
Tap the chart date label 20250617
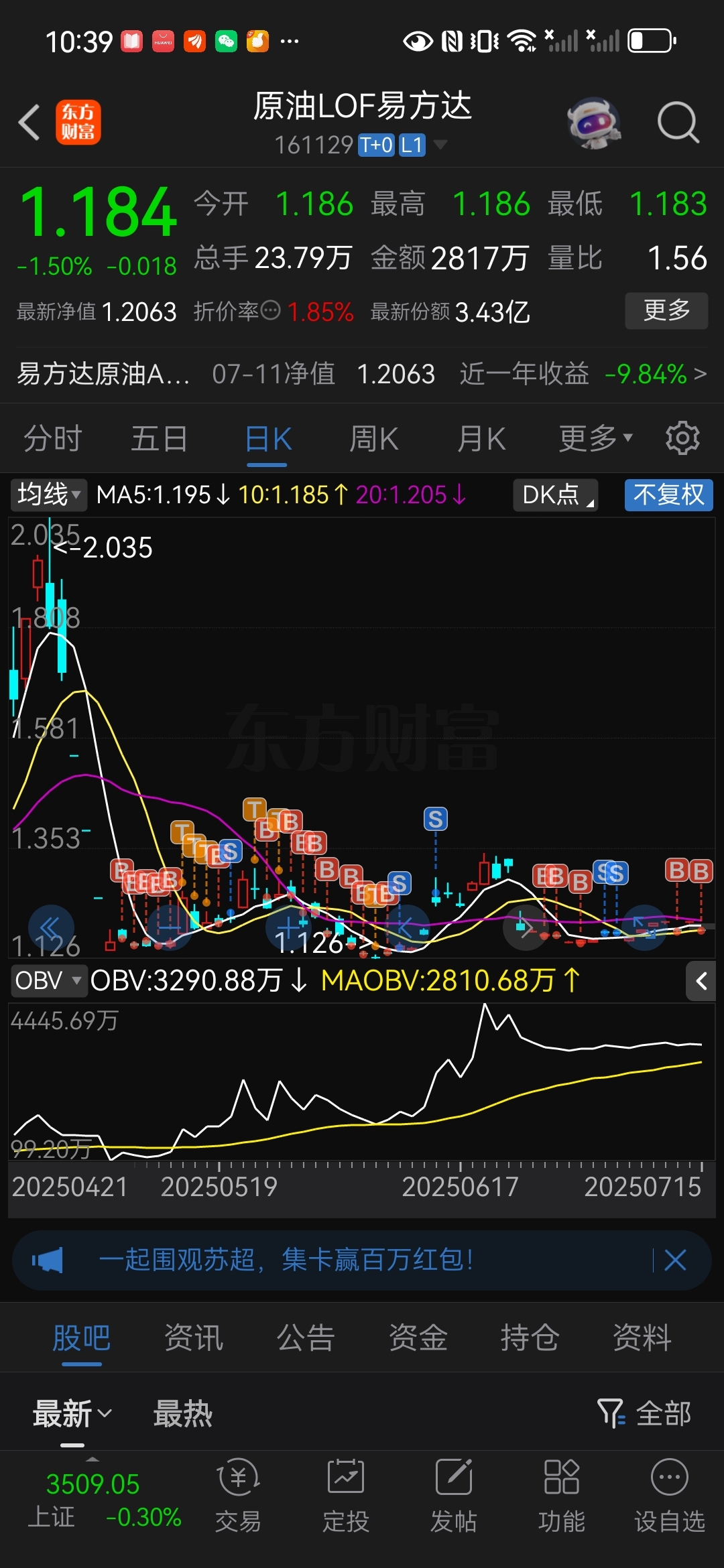(460, 1187)
